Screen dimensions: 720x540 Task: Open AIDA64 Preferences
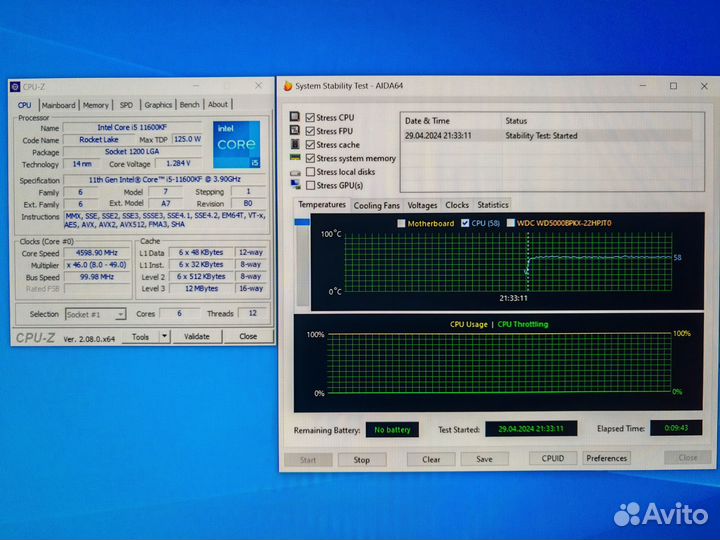point(606,458)
